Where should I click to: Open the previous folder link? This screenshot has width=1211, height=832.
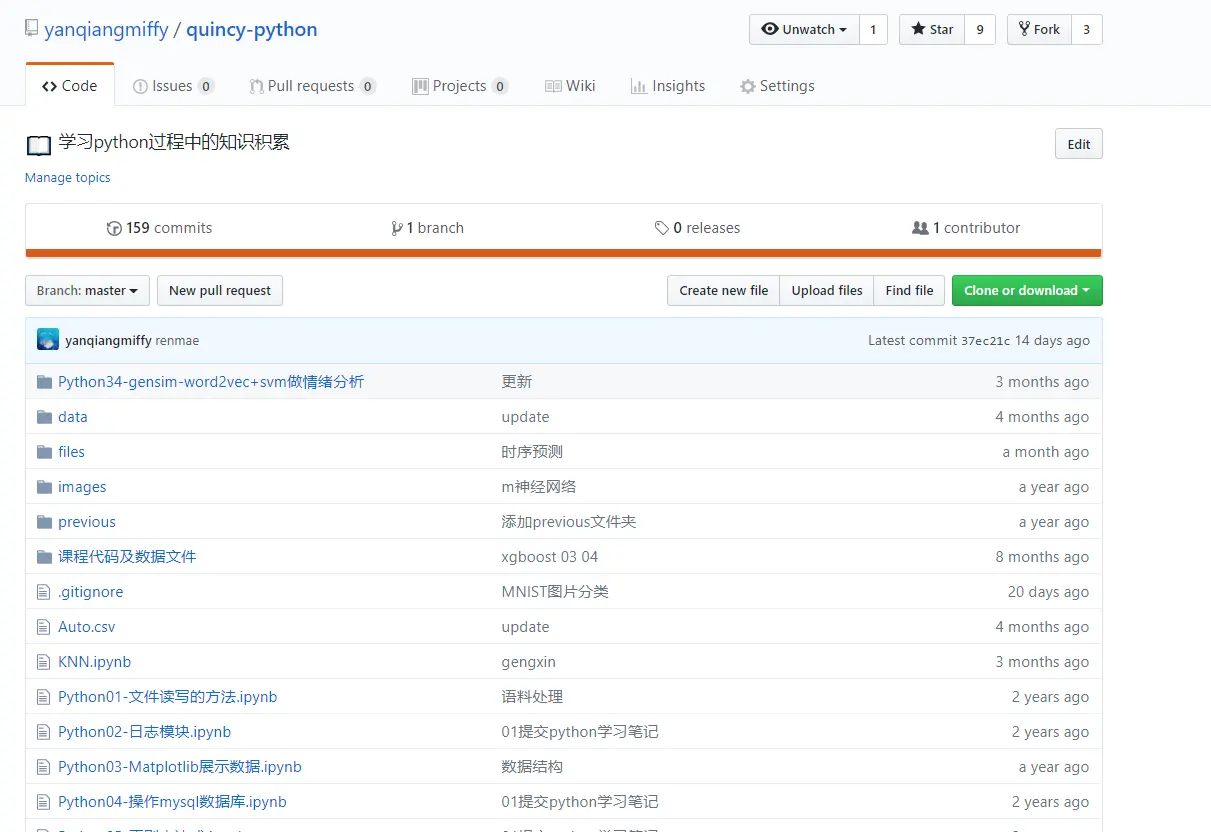click(87, 522)
